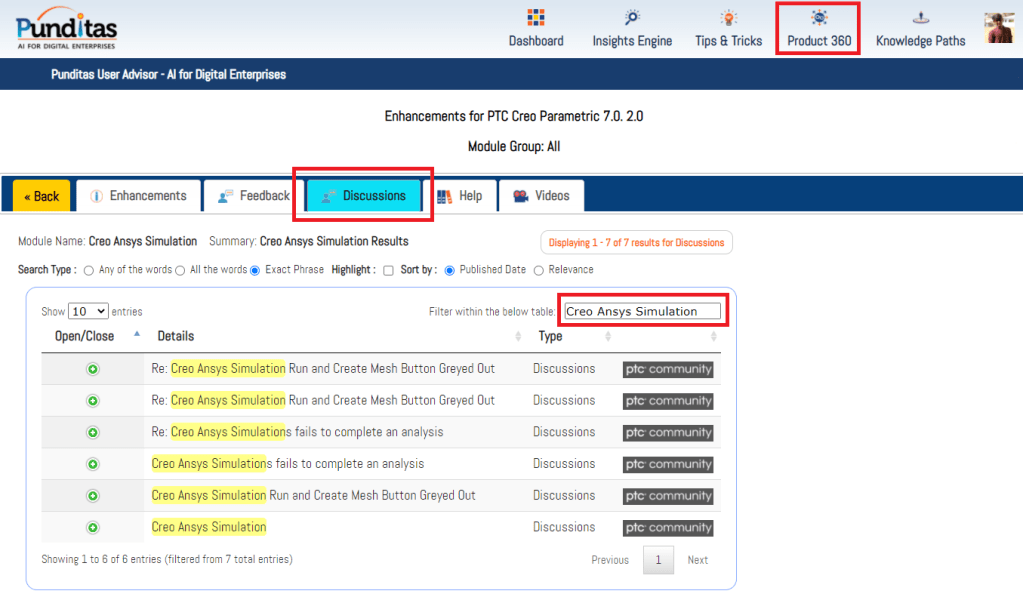Open the Insights Engine icon
The height and width of the screenshot is (597, 1023).
[632, 19]
